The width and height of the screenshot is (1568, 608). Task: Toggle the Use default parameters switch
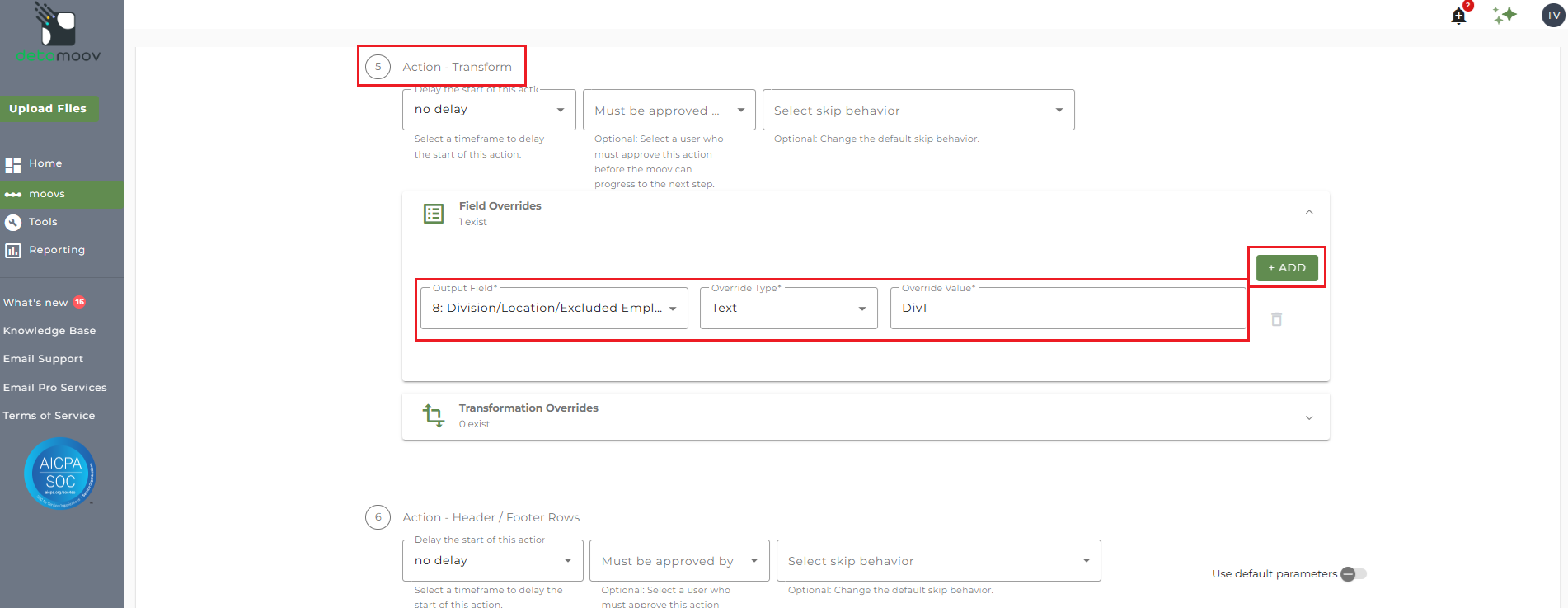[x=1353, y=574]
